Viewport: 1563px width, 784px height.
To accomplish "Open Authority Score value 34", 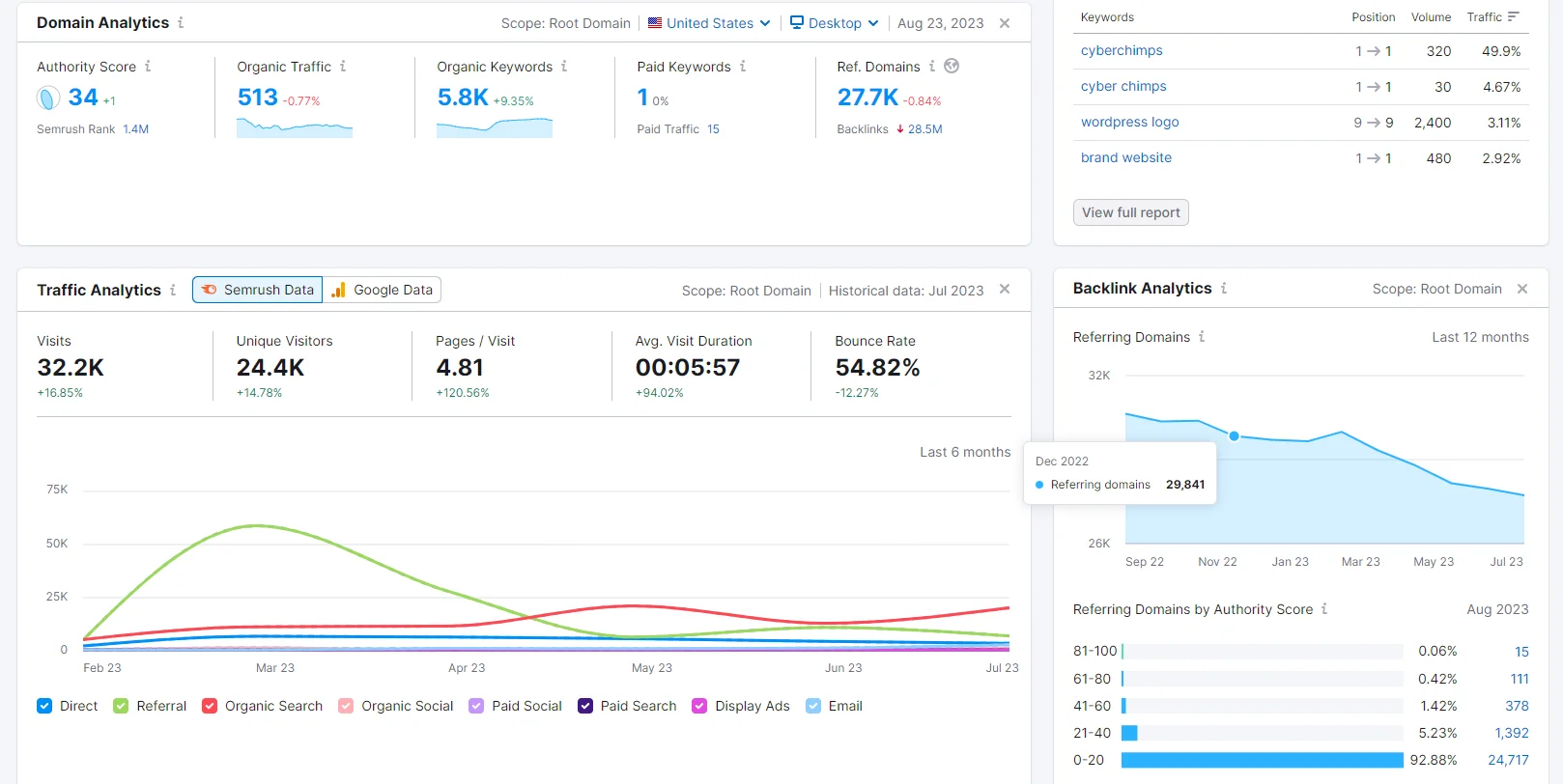I will [83, 98].
